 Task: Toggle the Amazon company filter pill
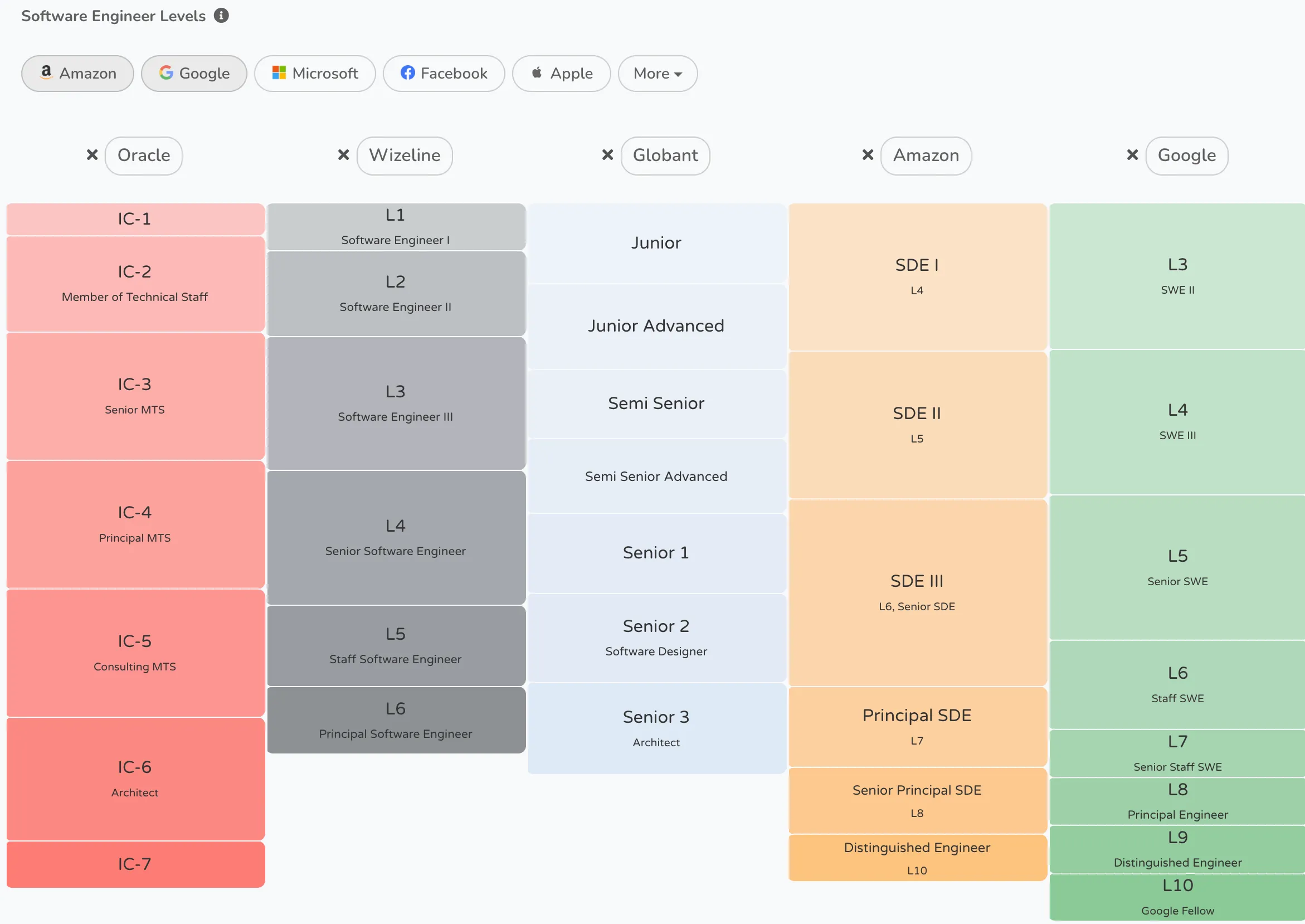click(77, 74)
